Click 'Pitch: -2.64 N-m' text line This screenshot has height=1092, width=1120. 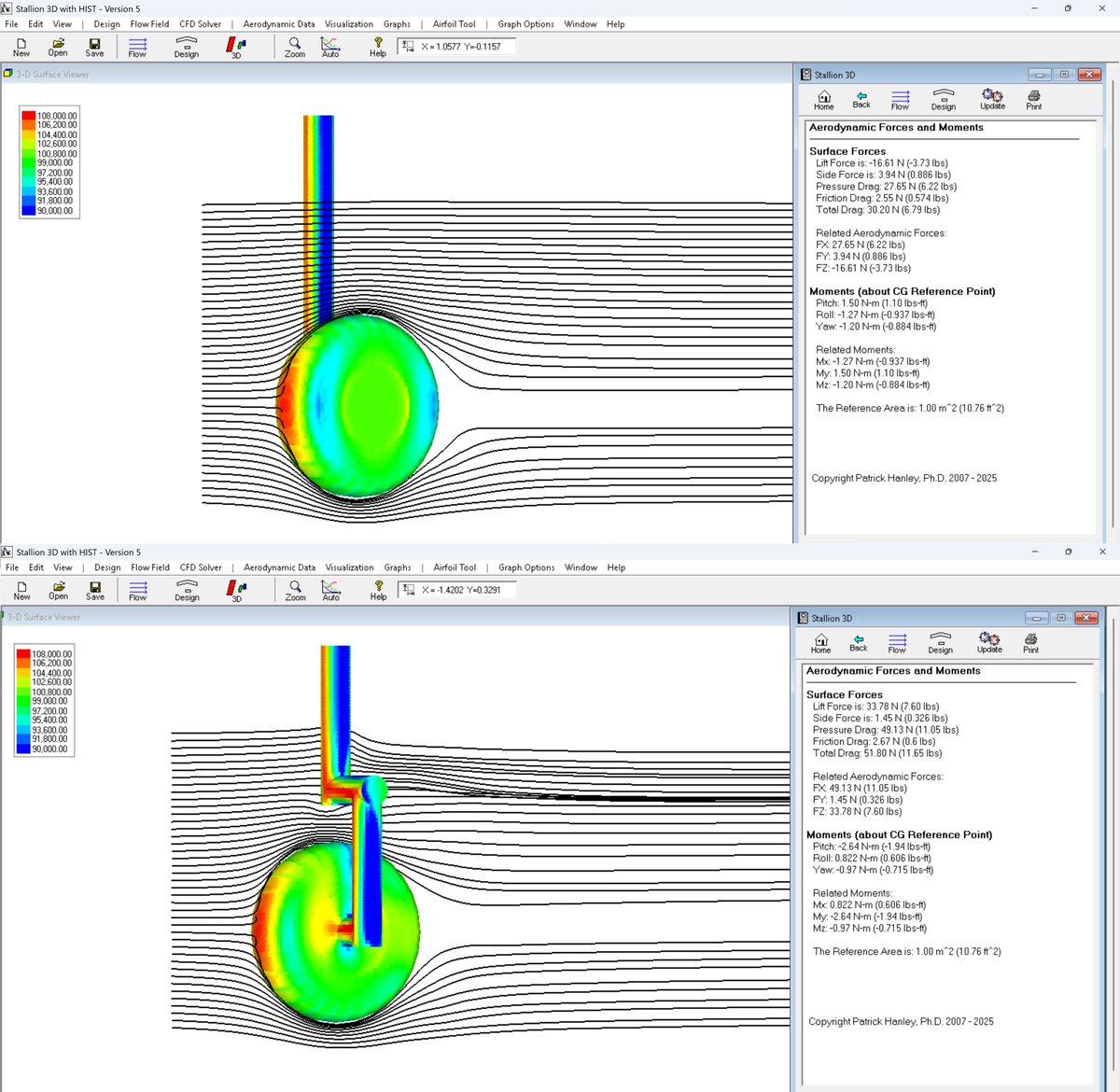point(871,847)
